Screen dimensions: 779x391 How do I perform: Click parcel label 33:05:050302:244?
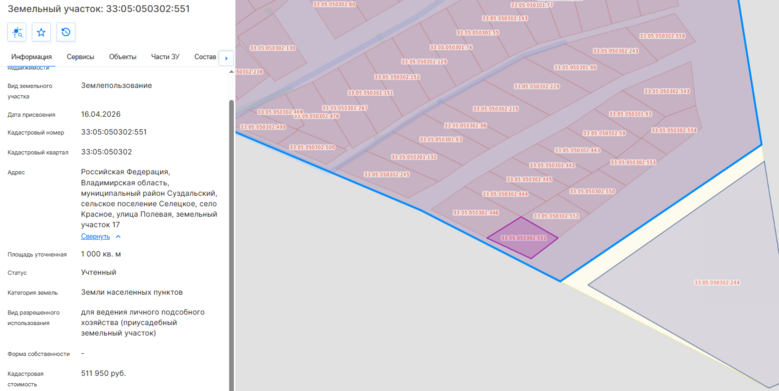(x=717, y=283)
